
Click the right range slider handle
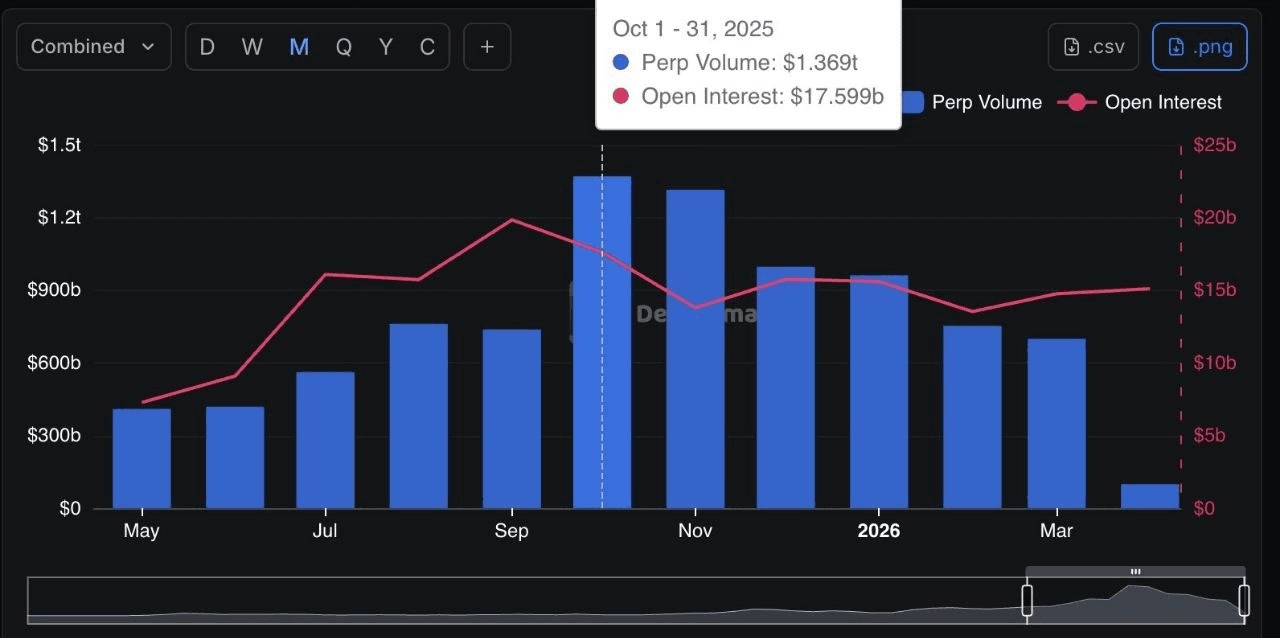1244,600
